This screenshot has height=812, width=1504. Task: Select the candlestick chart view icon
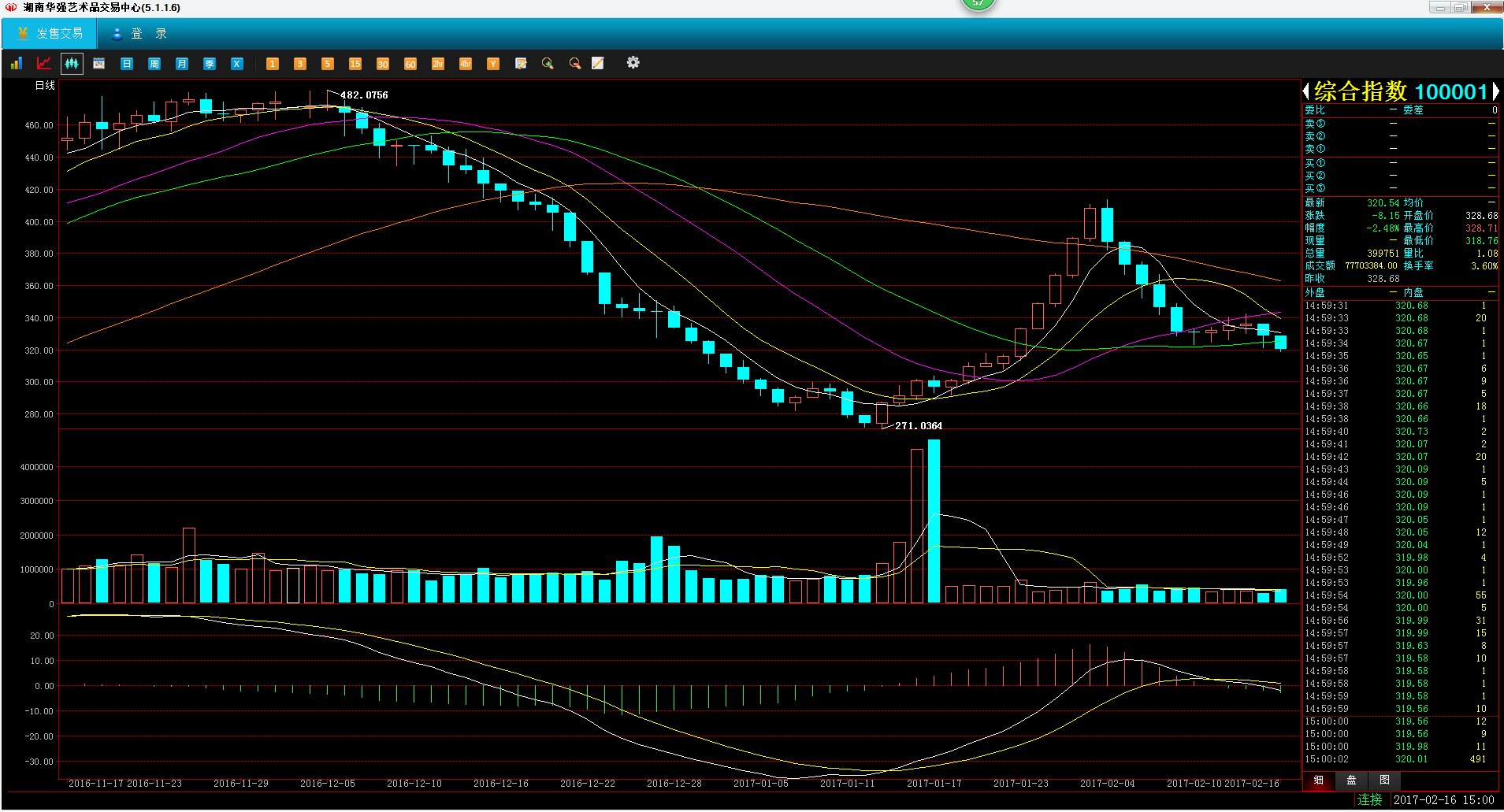(x=72, y=63)
